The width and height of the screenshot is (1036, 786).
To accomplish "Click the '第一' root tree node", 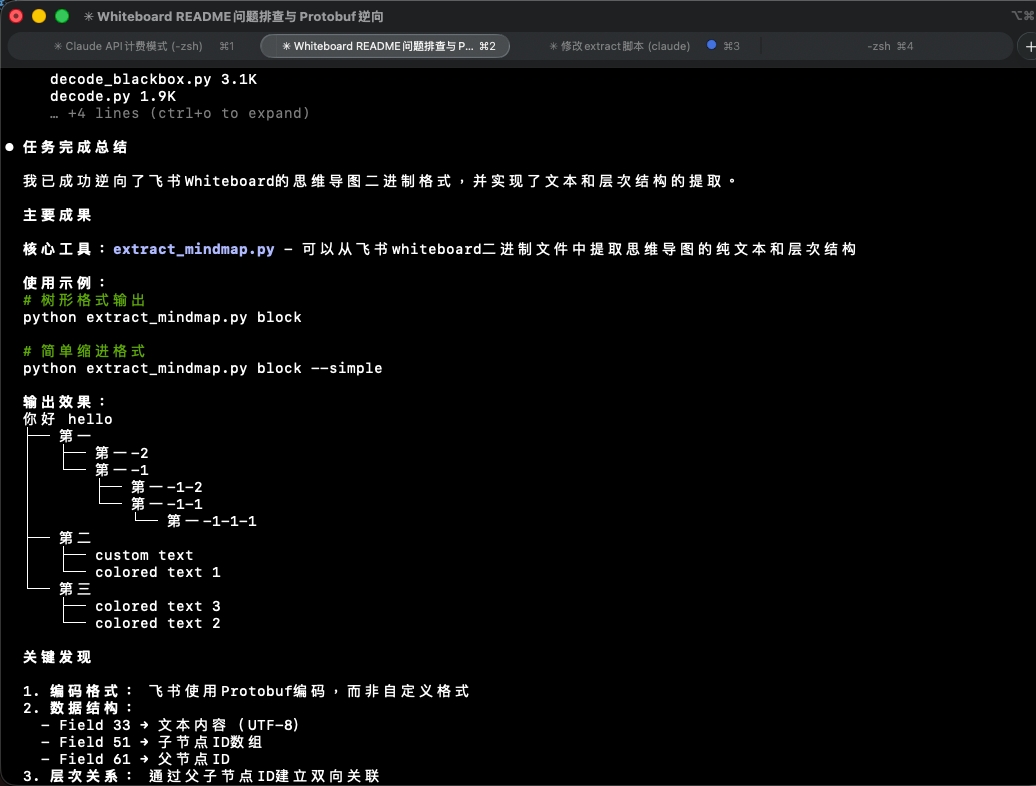I will pos(75,436).
